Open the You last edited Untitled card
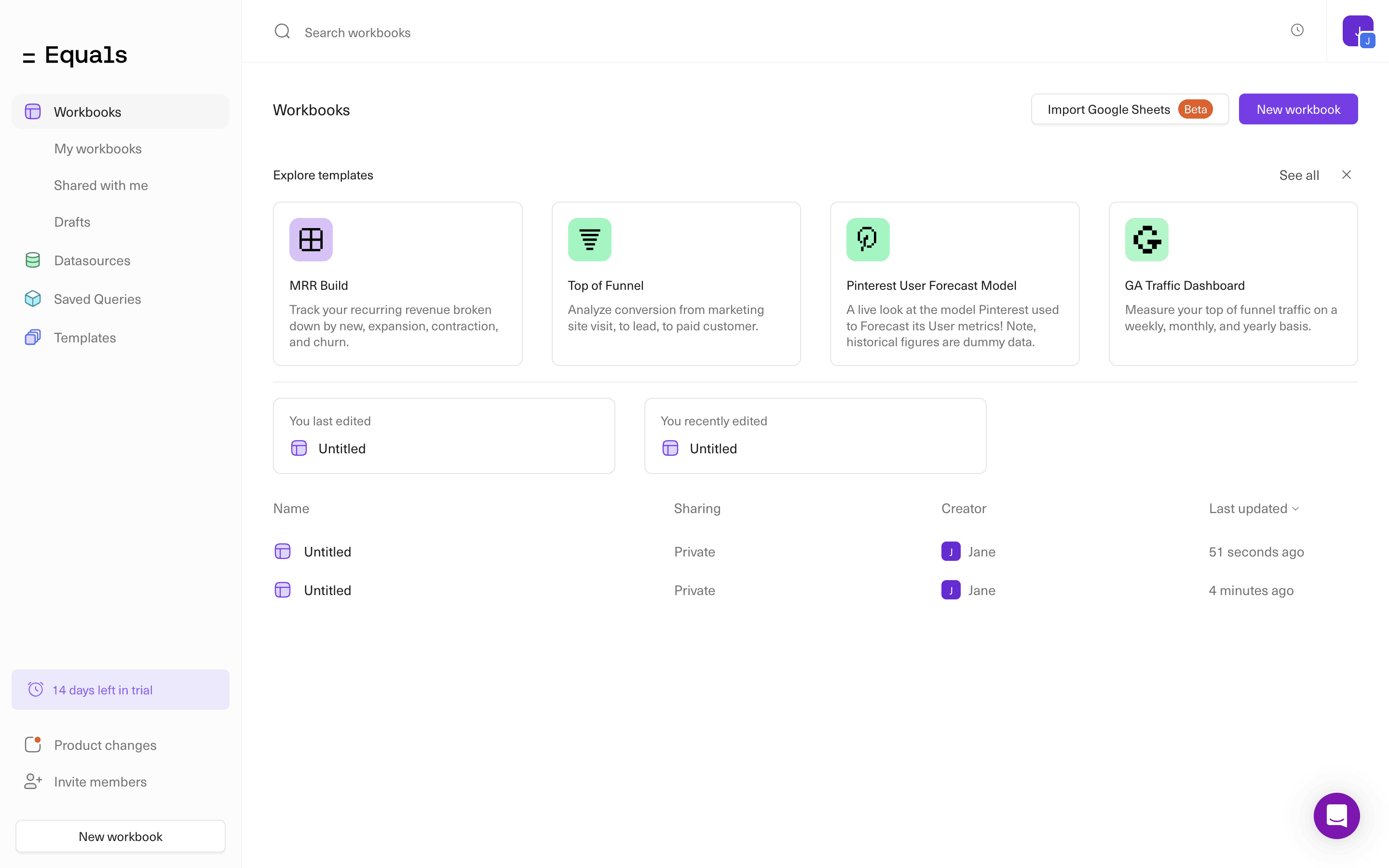This screenshot has height=868, width=1389. (443, 436)
